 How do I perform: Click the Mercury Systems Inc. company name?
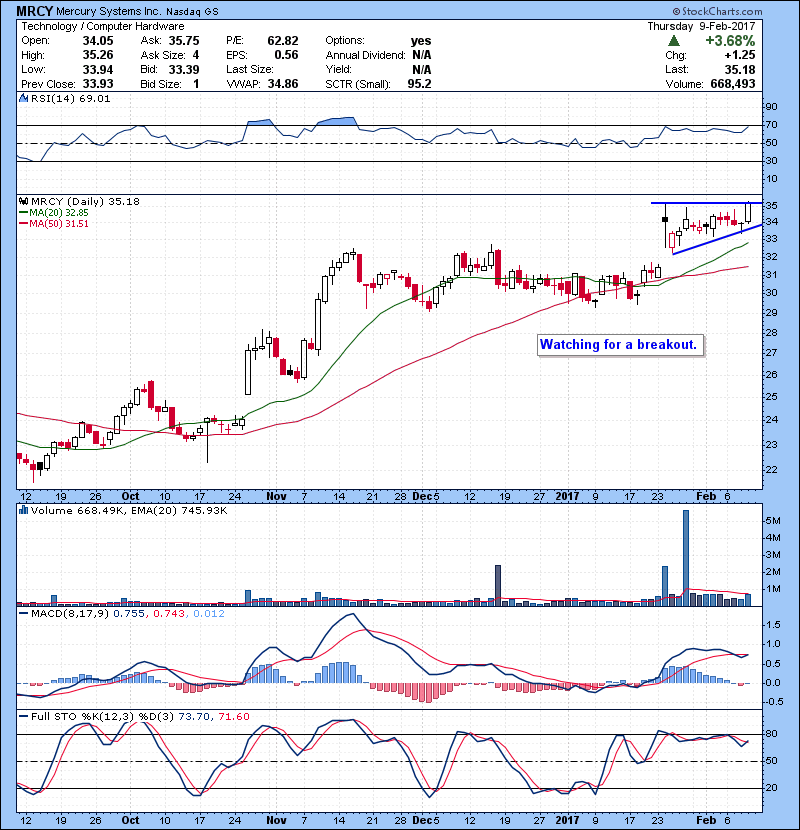pyautogui.click(x=109, y=11)
